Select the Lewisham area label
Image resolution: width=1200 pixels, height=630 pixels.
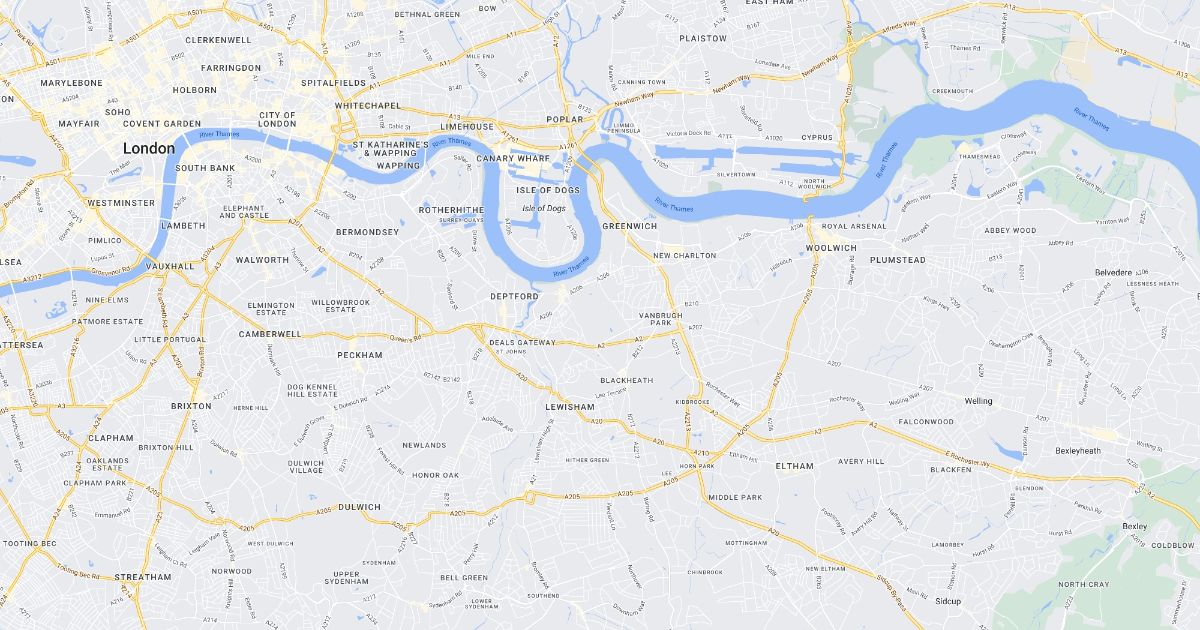570,407
